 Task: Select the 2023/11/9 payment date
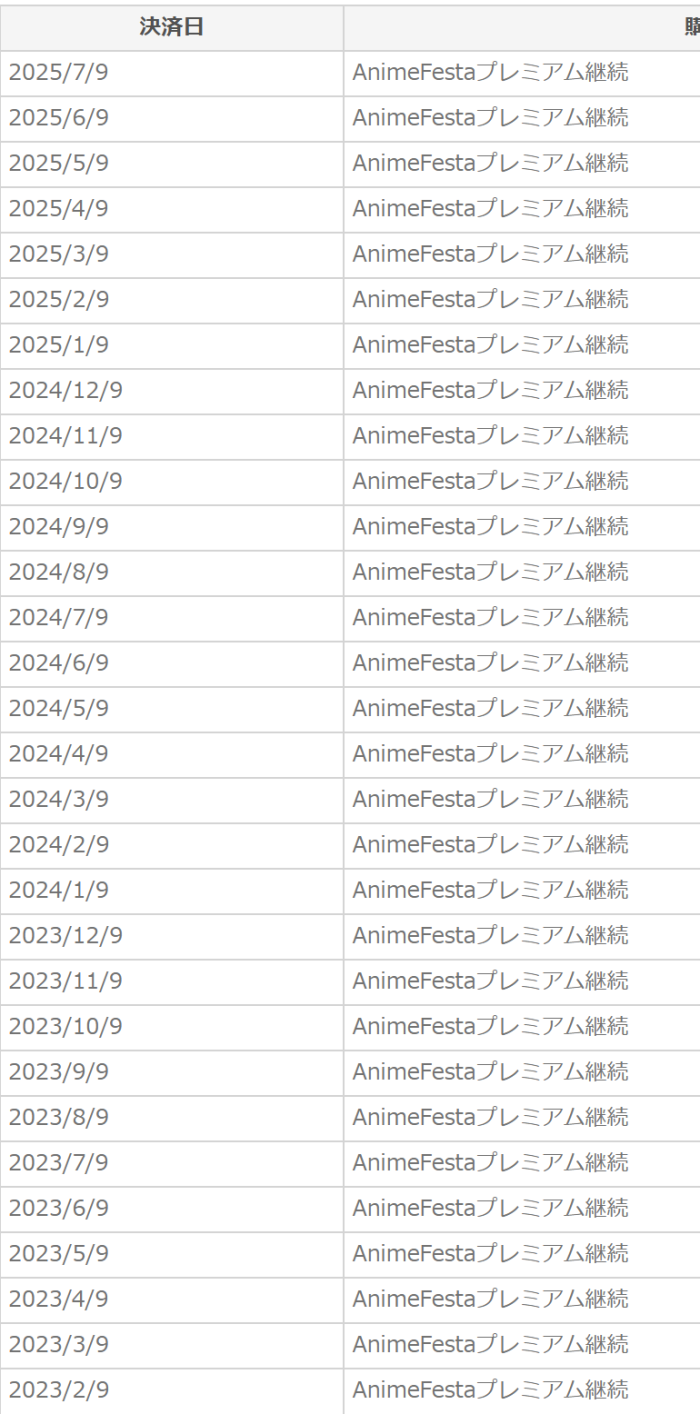click(65, 980)
